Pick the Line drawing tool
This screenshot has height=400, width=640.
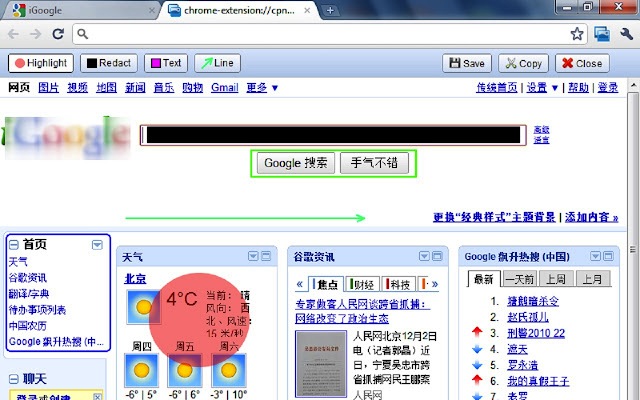[x=217, y=63]
